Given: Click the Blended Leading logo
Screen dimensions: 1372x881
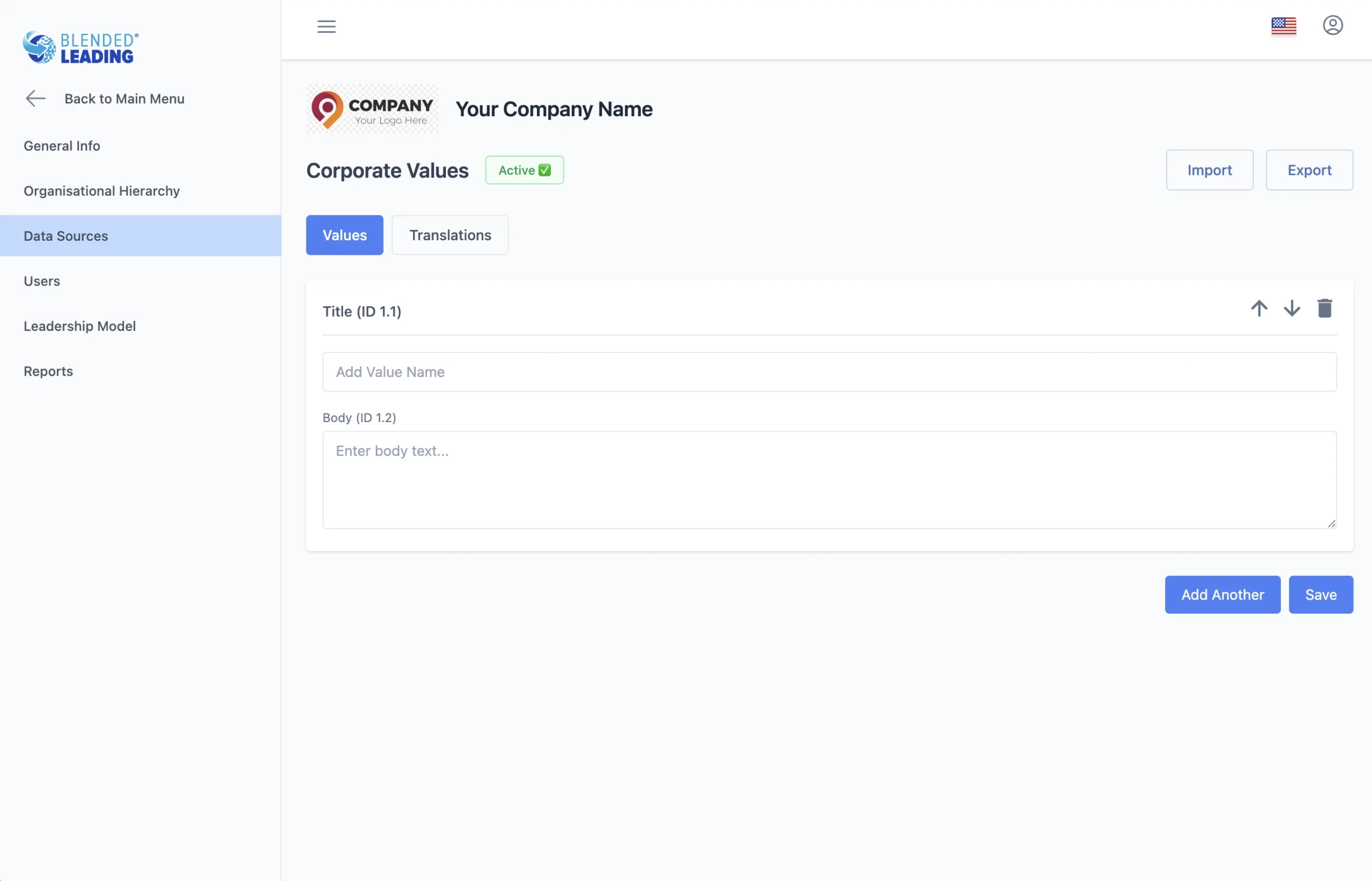Looking at the screenshot, I should click(80, 48).
